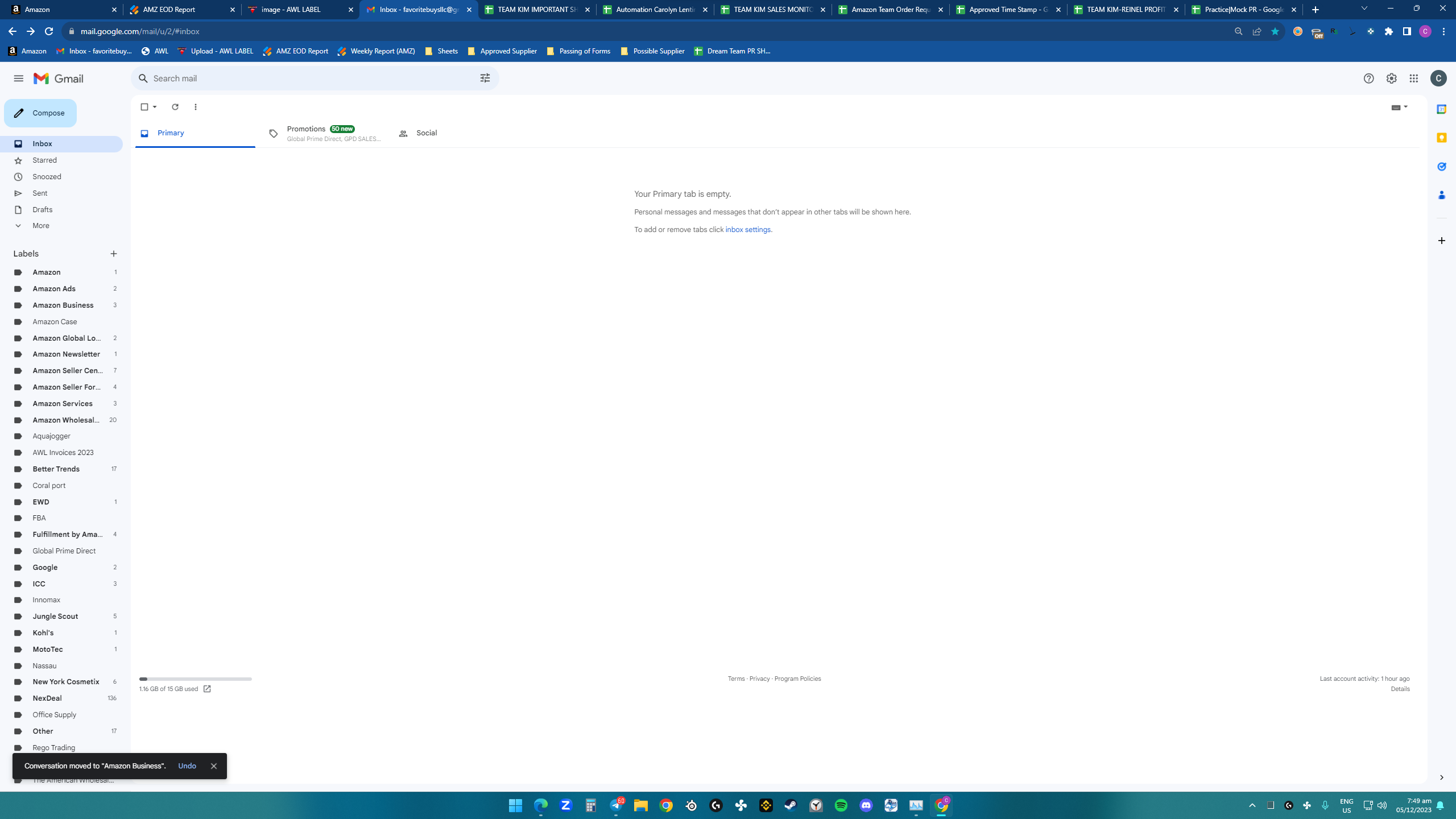Open Google Tasks side panel
Image resolution: width=1456 pixels, height=819 pixels.
pos(1441,167)
